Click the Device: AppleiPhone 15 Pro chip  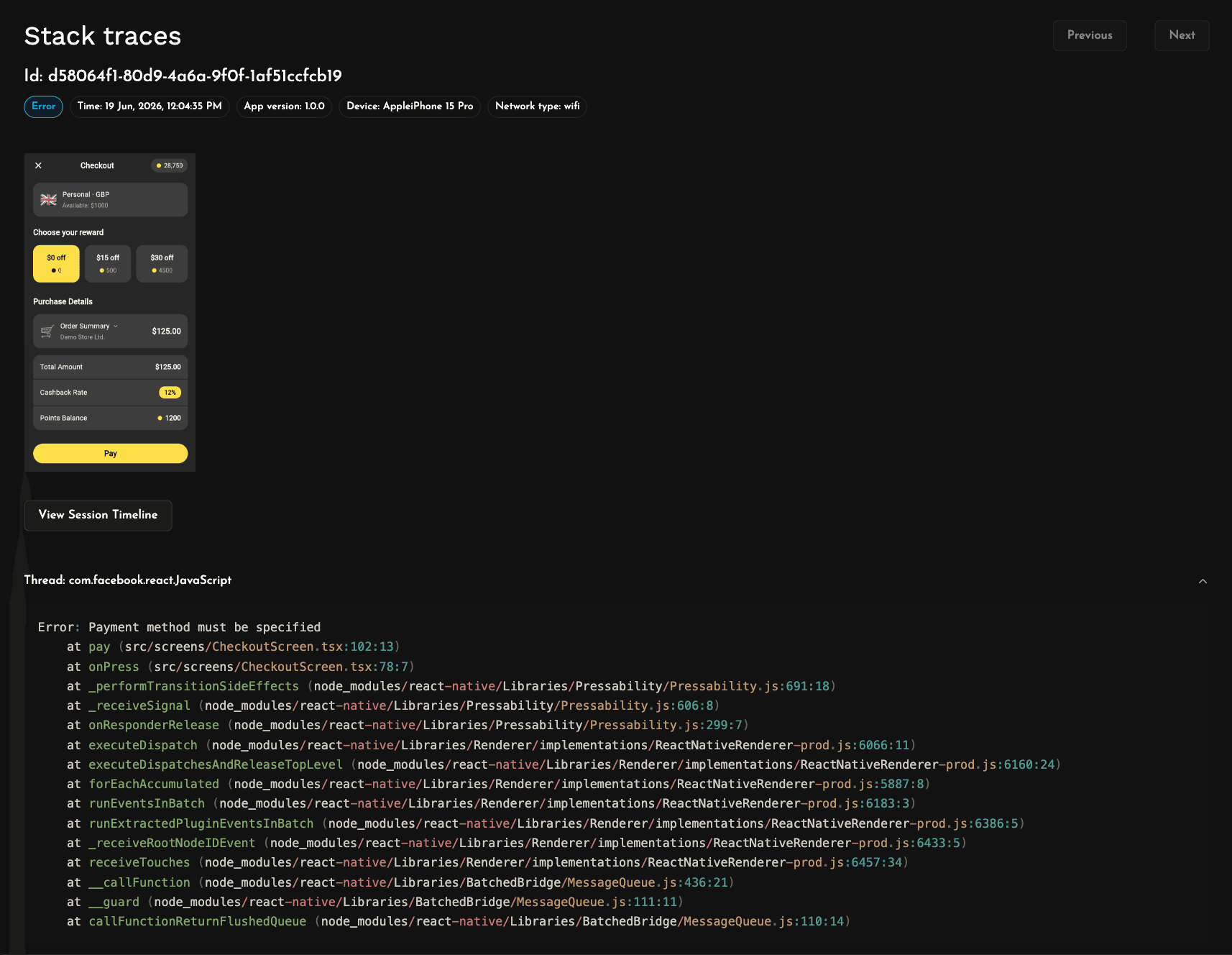tap(410, 106)
